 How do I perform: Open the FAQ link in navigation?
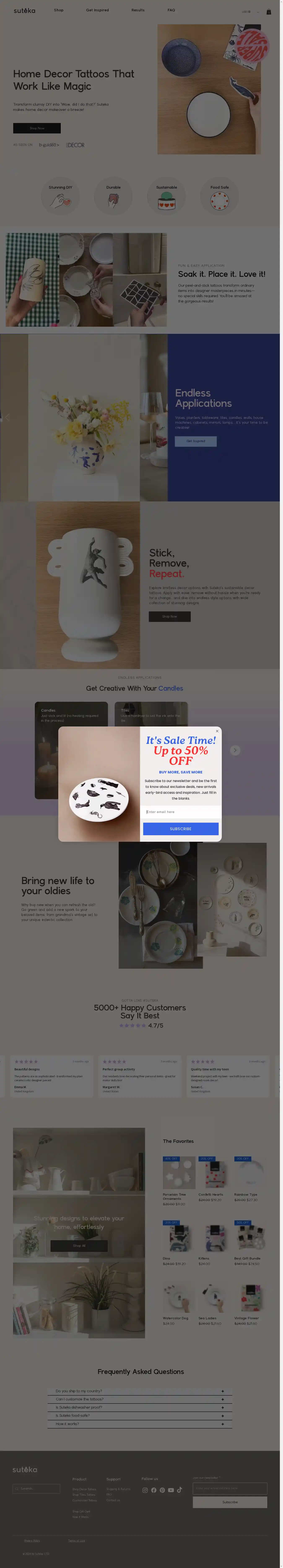171,10
